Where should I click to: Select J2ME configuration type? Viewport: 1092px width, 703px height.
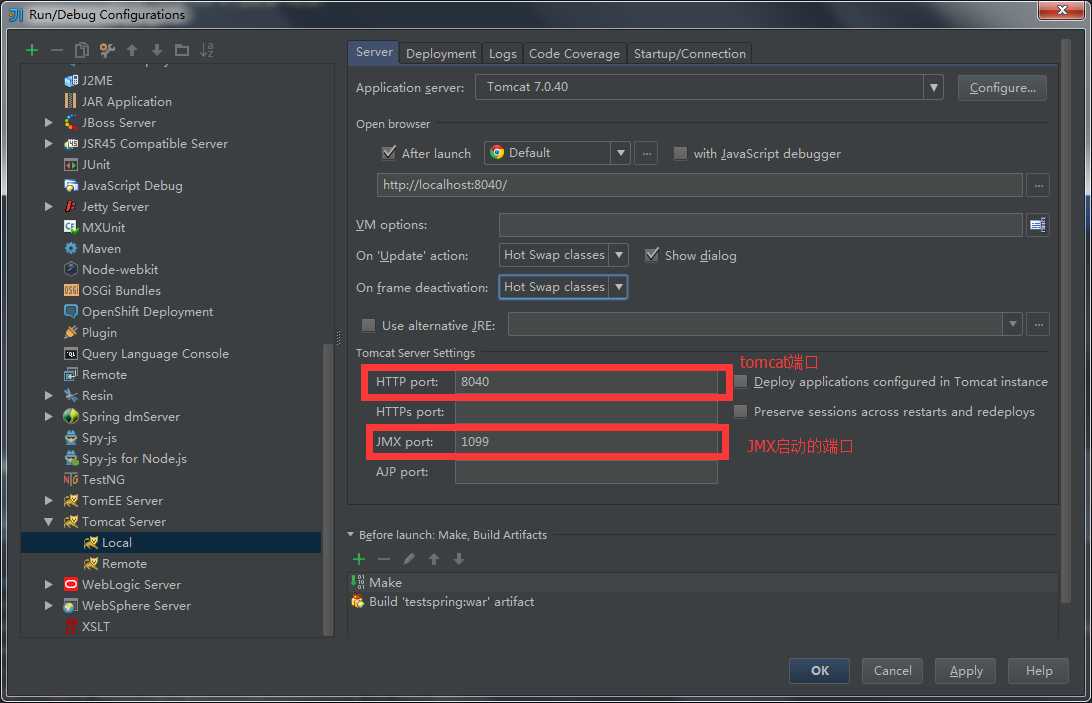pos(97,81)
